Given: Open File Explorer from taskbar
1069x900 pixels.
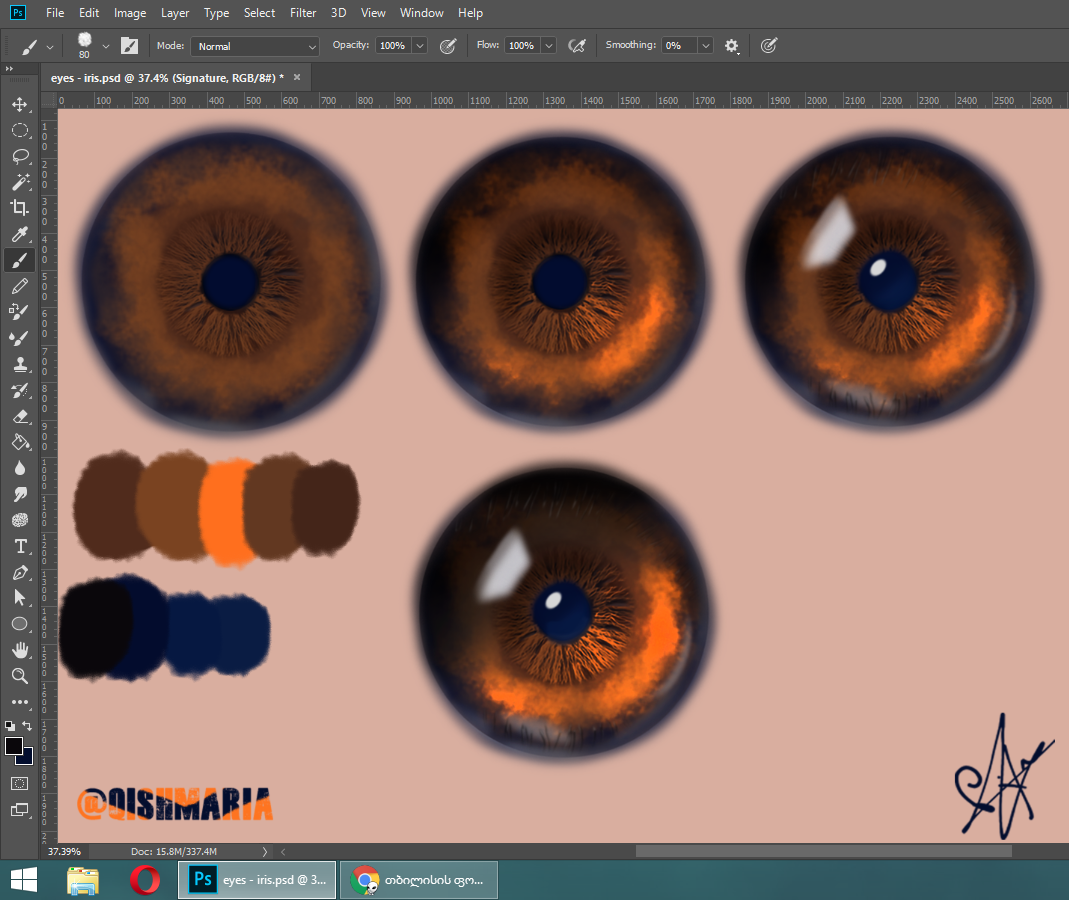Looking at the screenshot, I should click(83, 880).
